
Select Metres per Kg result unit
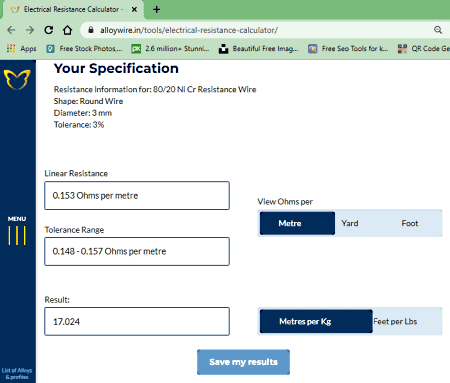316,321
